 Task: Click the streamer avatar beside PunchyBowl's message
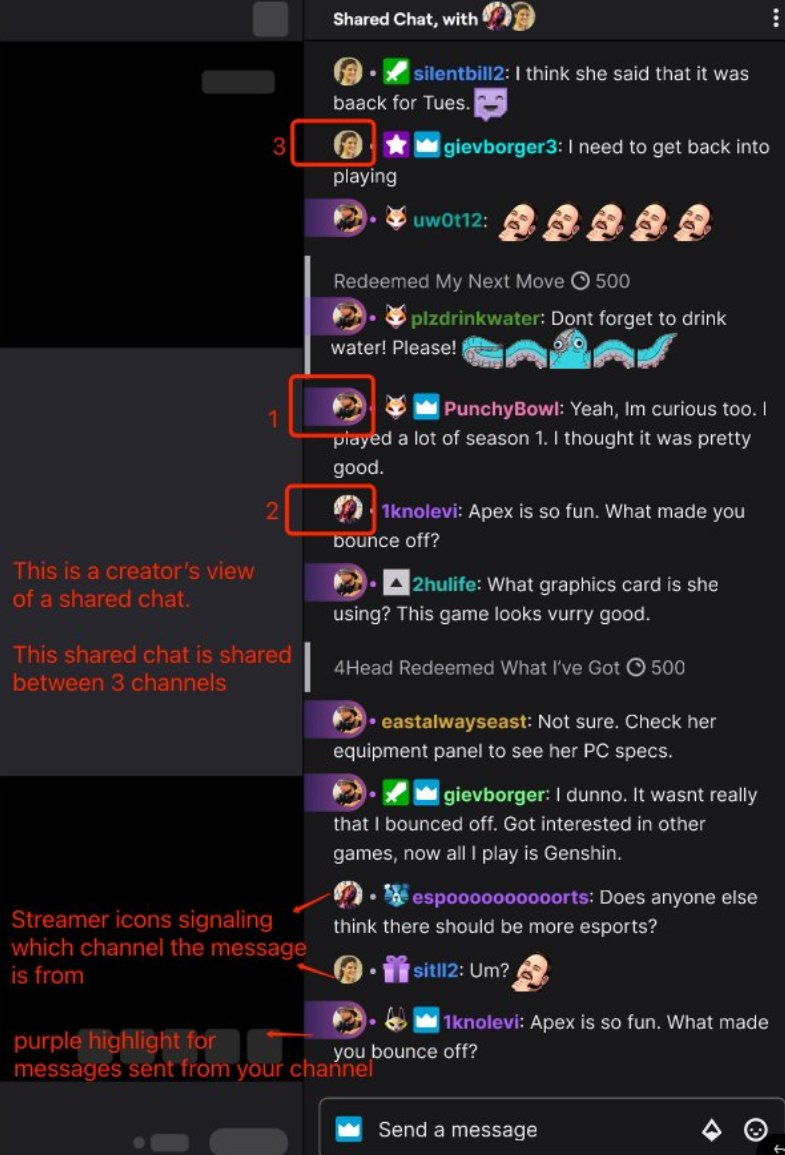(x=348, y=406)
